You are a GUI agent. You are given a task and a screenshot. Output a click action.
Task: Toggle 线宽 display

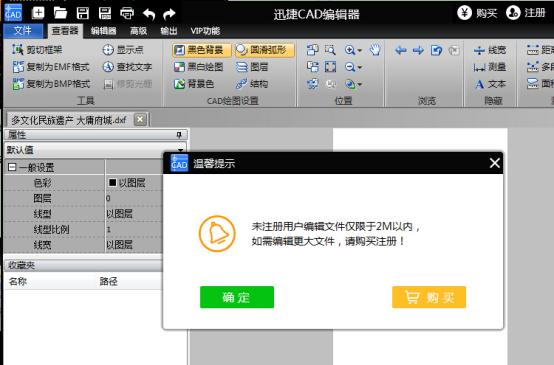click(x=490, y=50)
